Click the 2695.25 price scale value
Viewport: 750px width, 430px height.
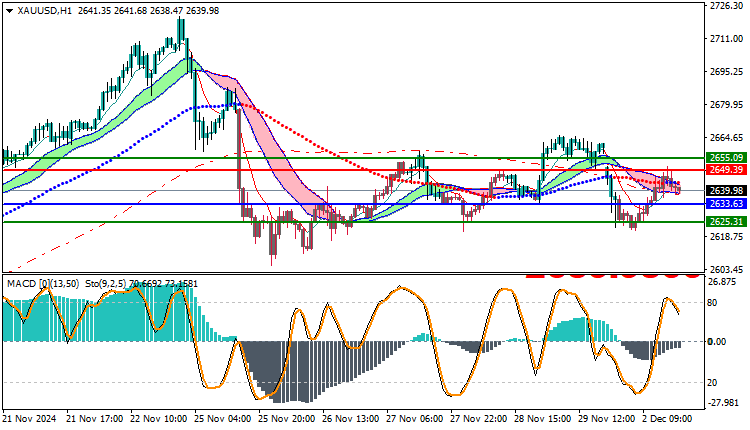click(726, 72)
